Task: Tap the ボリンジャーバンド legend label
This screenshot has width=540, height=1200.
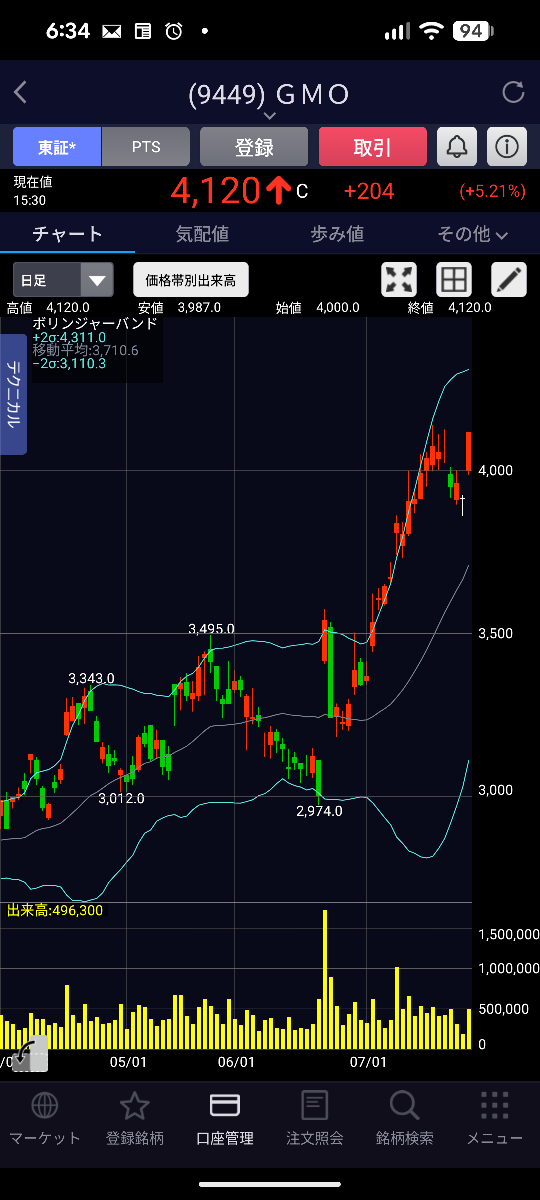Action: [94, 324]
